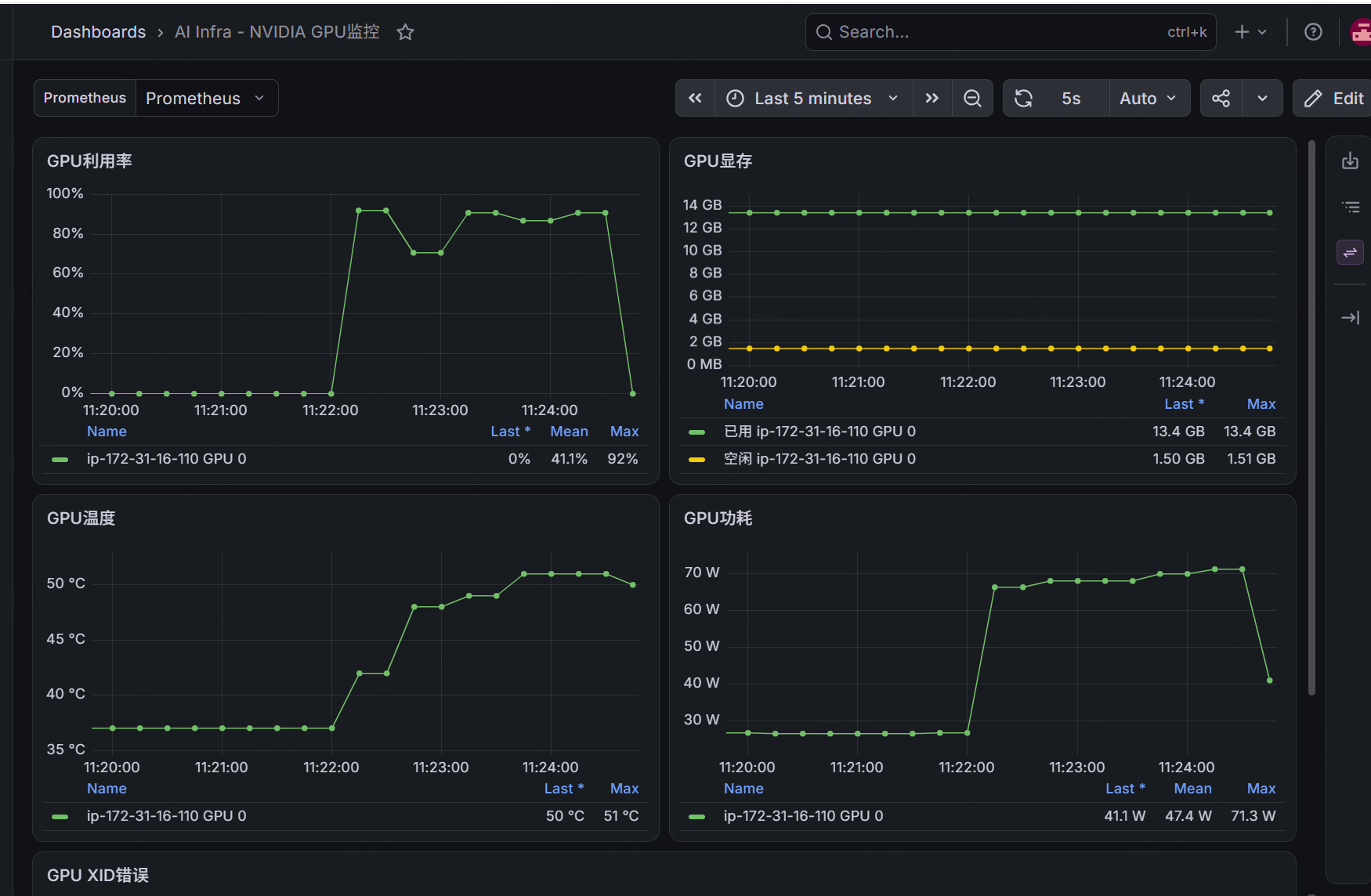Open GPU功耗 panel title
Screen dimensions: 1371x896
tap(718, 518)
